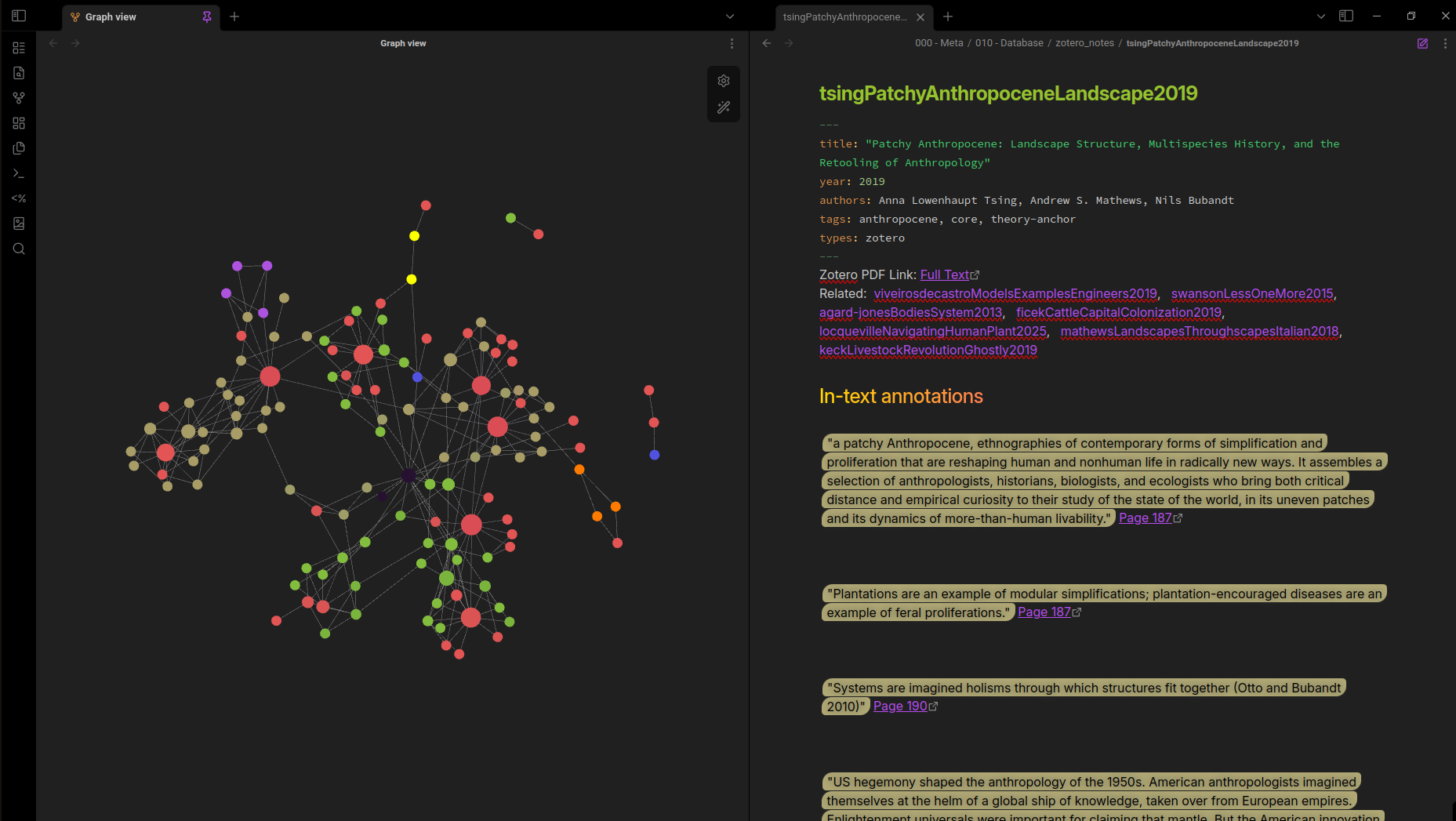1456x821 pixels.
Task: Click the magnifier search icon in ribbon
Action: point(19,249)
